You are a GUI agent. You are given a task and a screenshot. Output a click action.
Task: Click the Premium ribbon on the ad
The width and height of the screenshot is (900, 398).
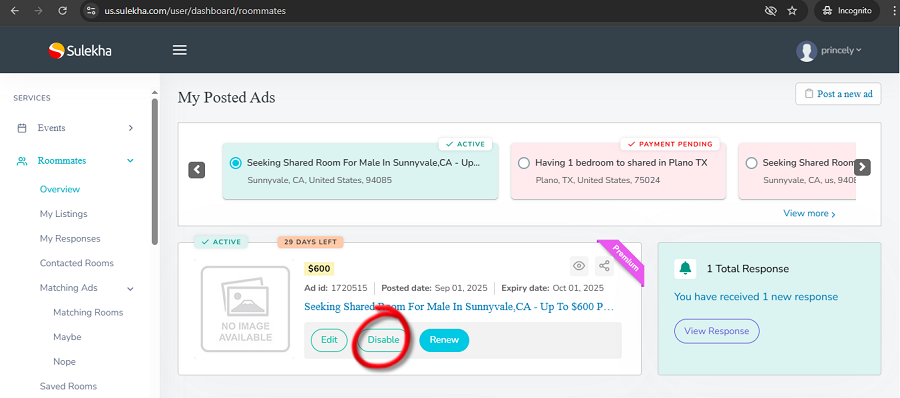click(x=623, y=260)
